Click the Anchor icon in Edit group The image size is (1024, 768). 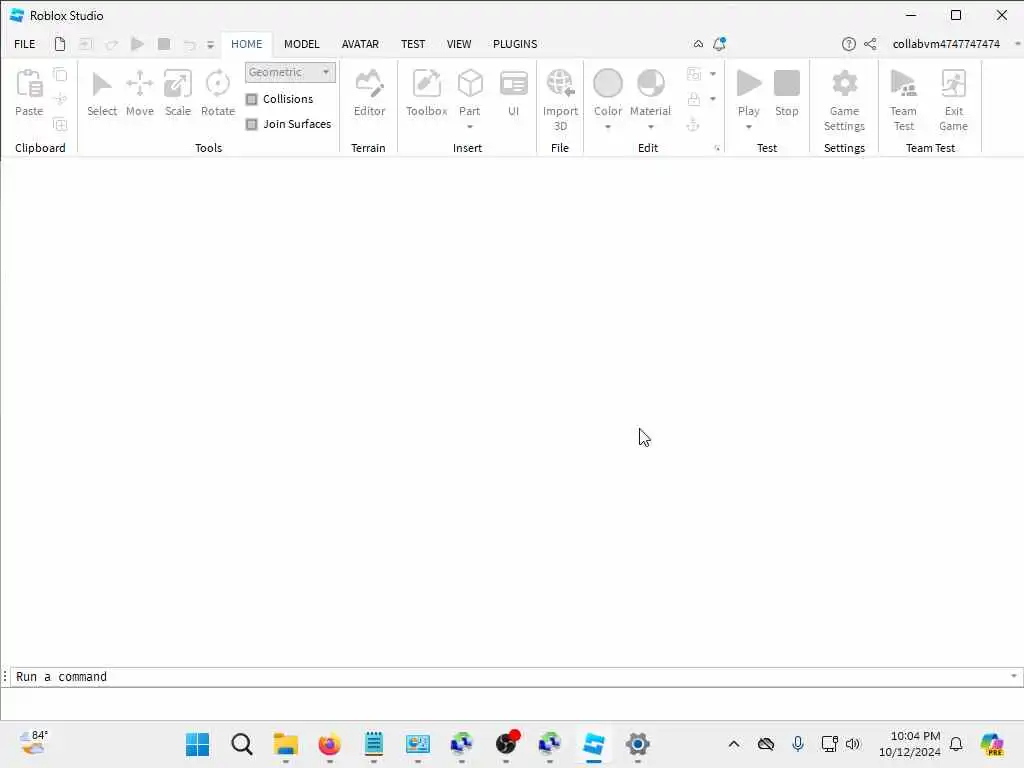coord(693,124)
